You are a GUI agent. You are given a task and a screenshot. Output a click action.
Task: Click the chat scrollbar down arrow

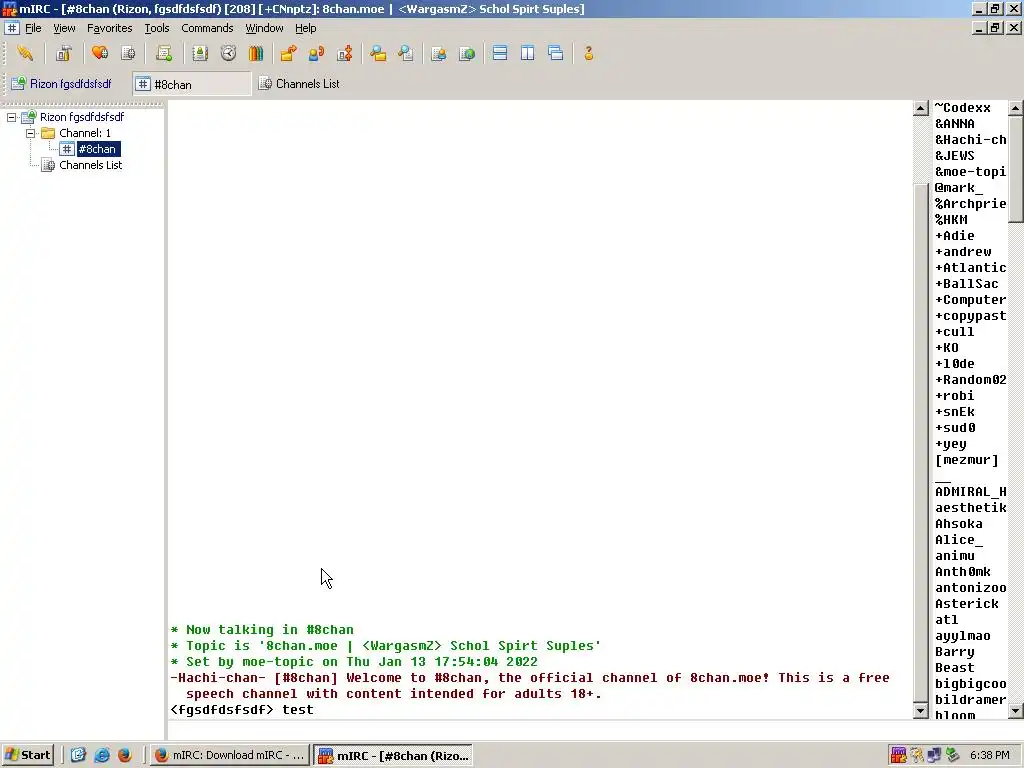(x=921, y=711)
